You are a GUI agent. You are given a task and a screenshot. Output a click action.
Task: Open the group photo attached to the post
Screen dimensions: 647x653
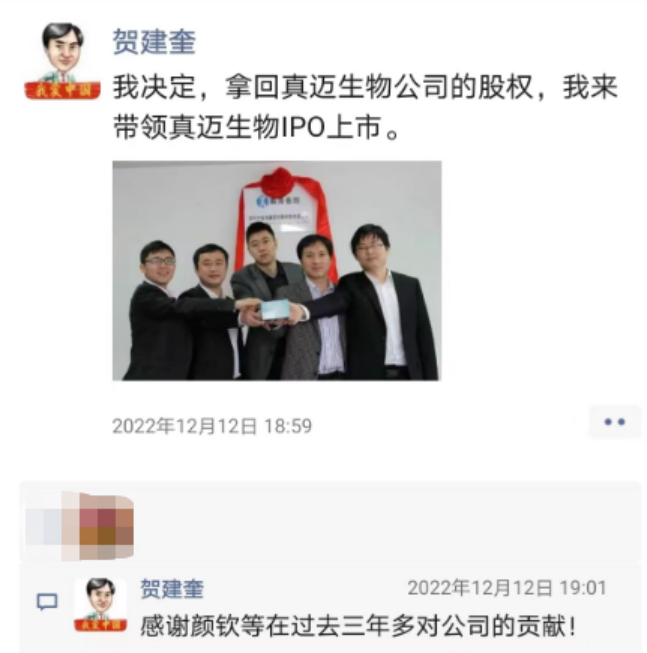[x=277, y=270]
